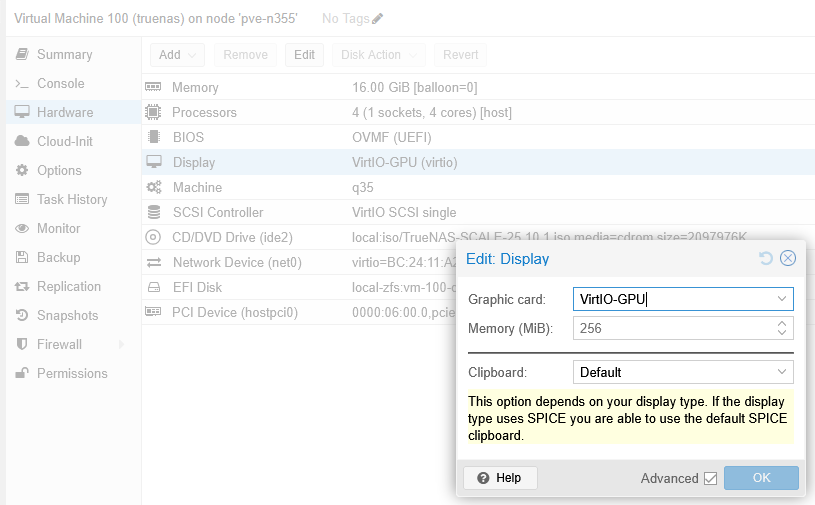Image resolution: width=815 pixels, height=505 pixels.
Task: Open the Console sidebar section
Action: pos(60,83)
